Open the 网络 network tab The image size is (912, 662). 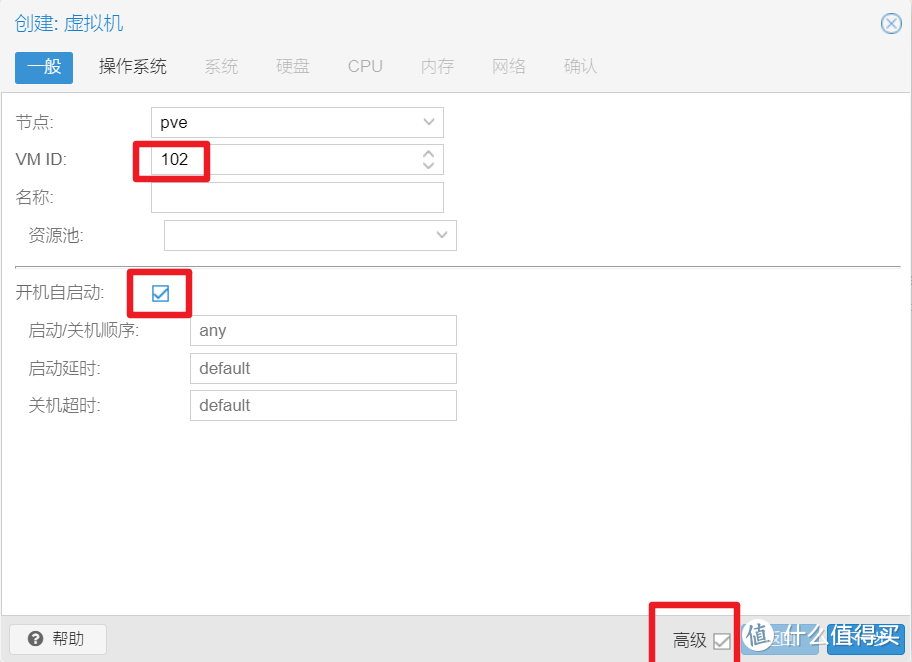coord(509,66)
